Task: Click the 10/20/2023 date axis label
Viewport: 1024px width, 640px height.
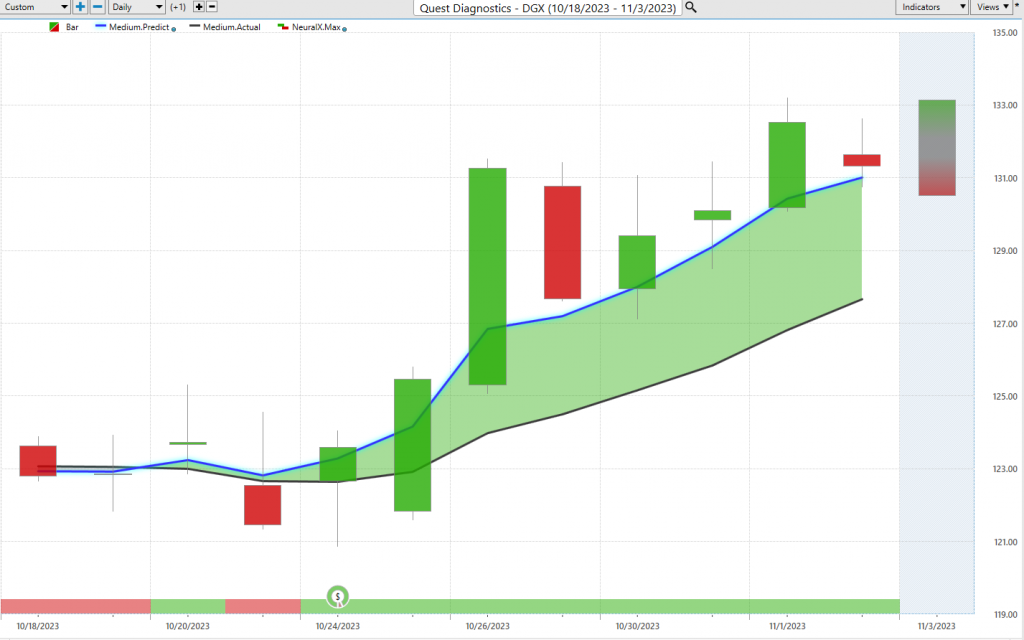Action: [x=188, y=626]
